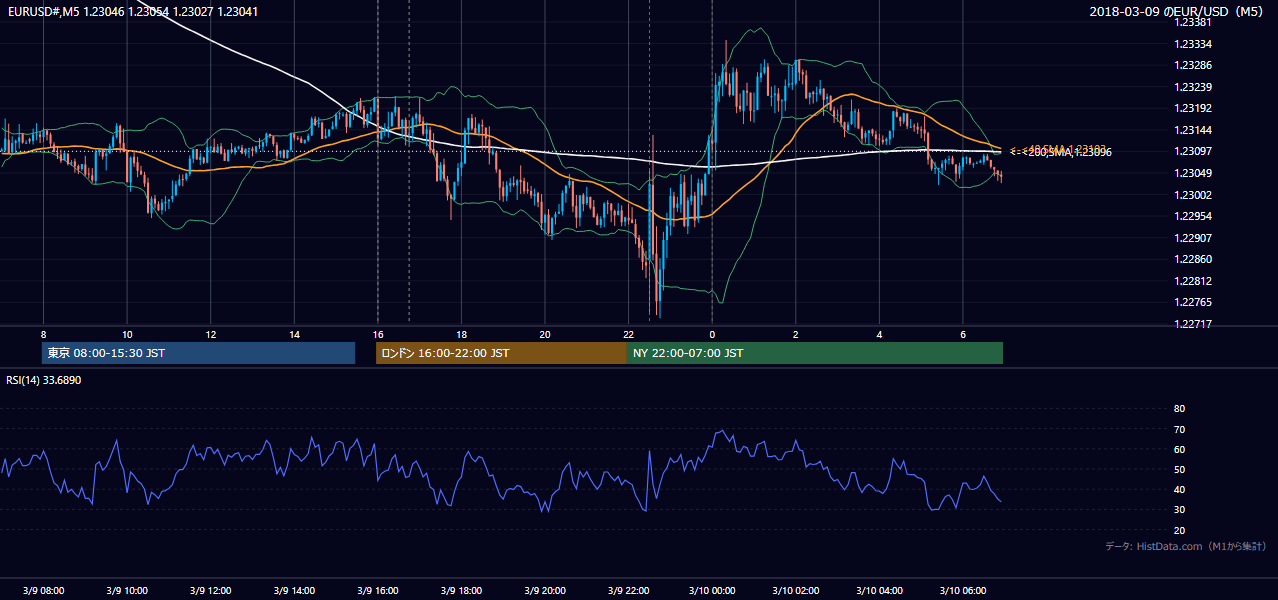This screenshot has height=600, width=1278.
Task: Click the RSI 30 level label
Action: click(1179, 510)
